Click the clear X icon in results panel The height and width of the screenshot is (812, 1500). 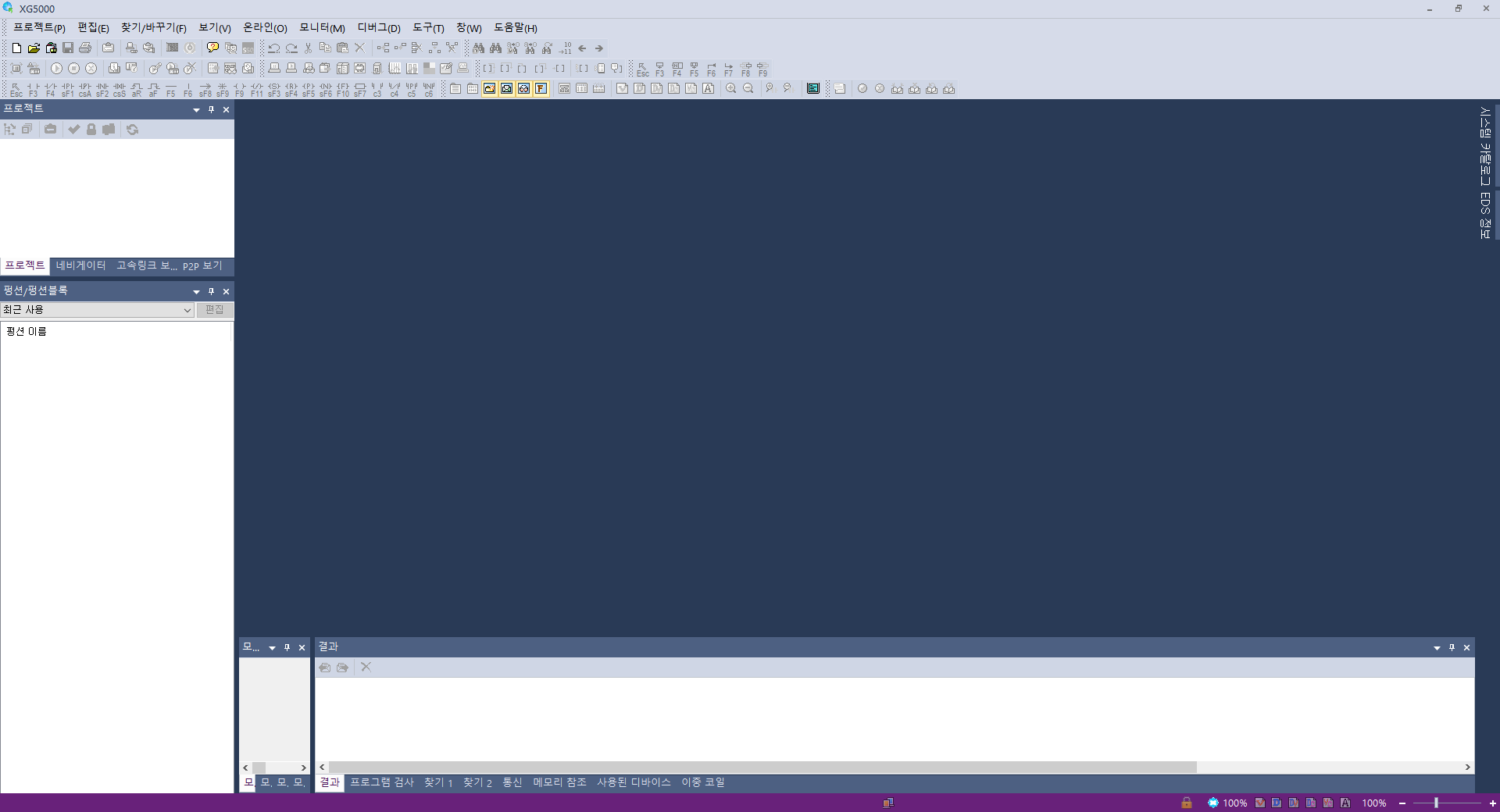(366, 667)
